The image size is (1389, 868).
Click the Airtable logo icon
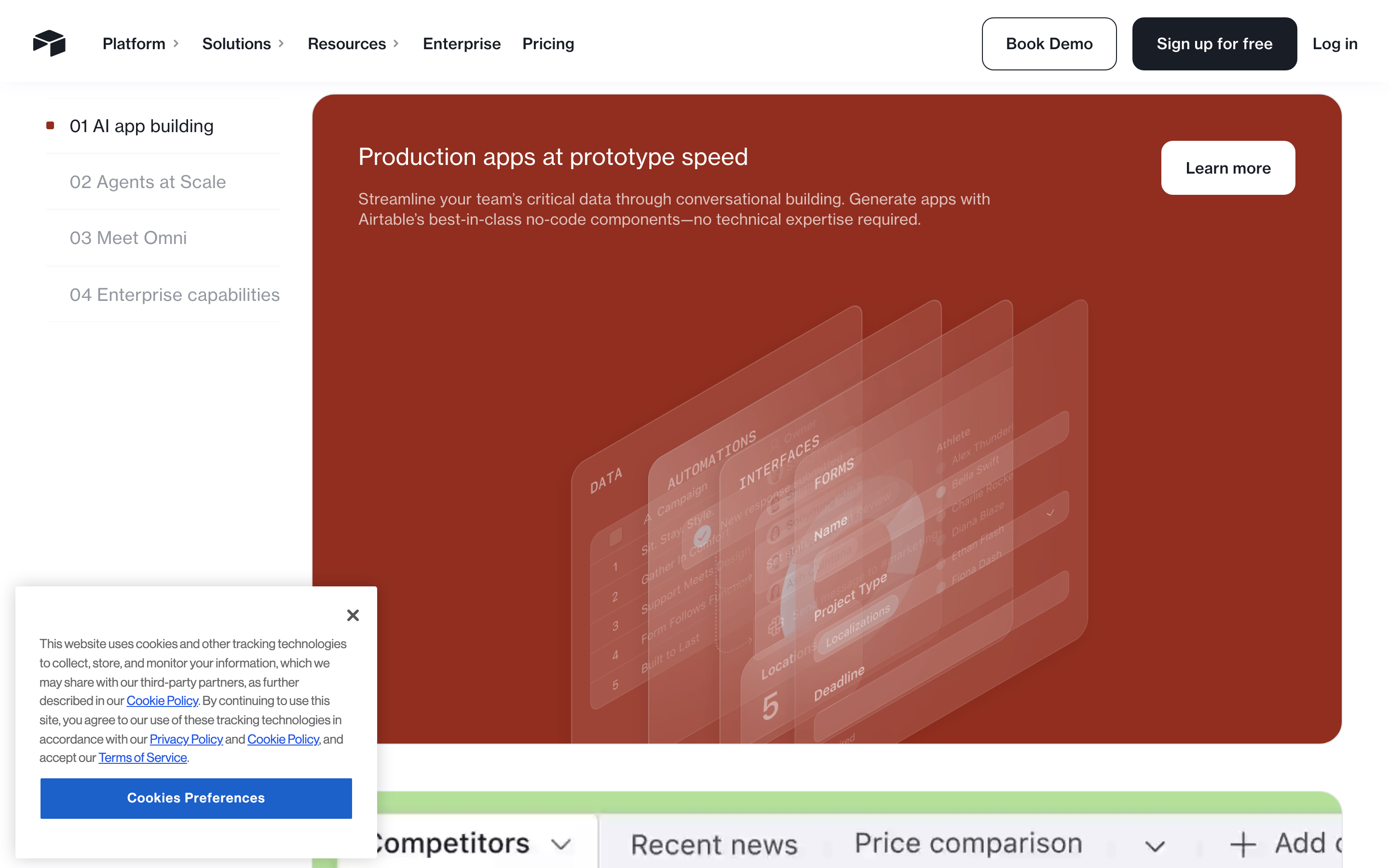point(49,43)
